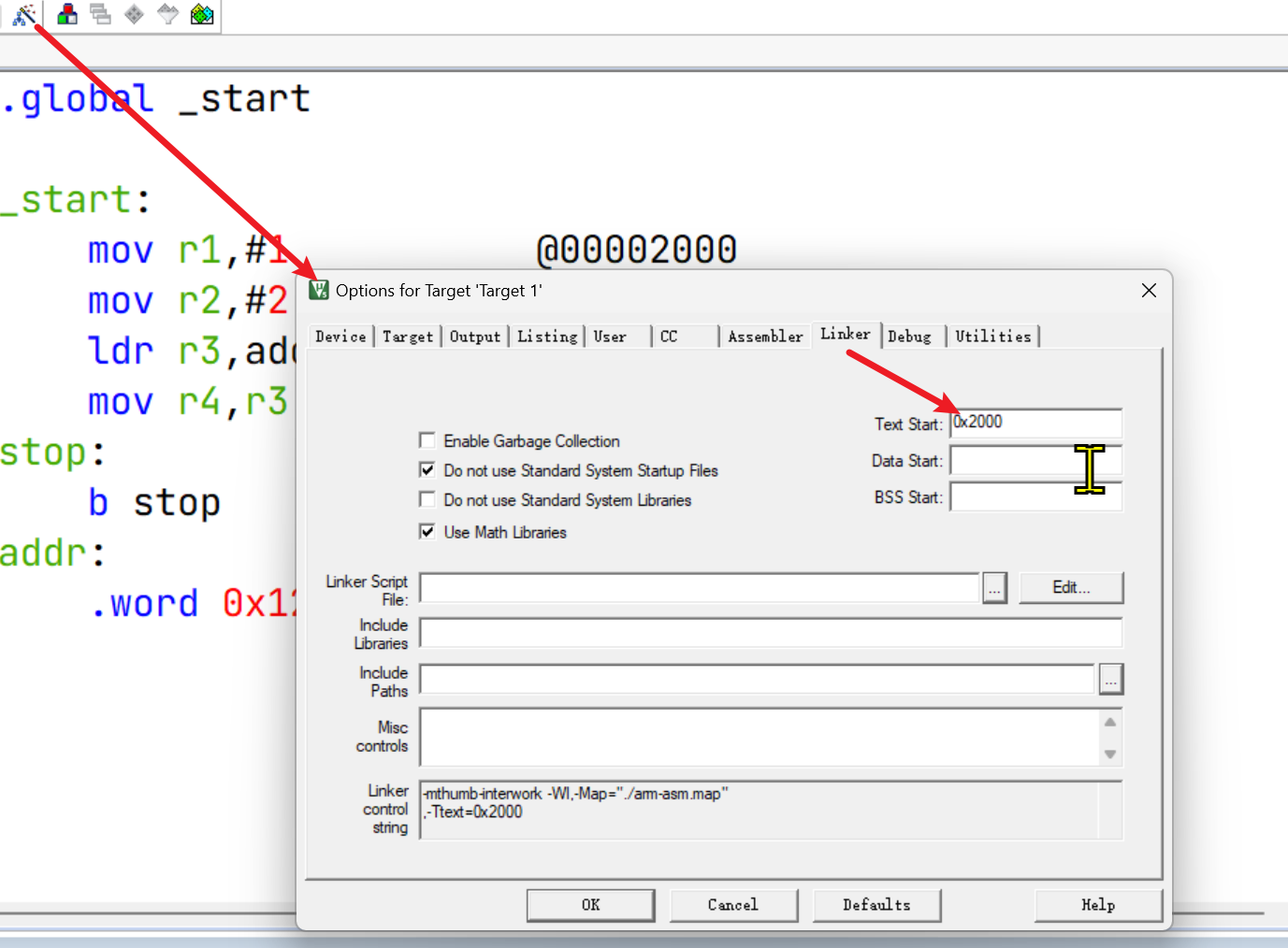Click Misc controls scroll down arrow
The height and width of the screenshot is (948, 1288).
tap(1110, 754)
